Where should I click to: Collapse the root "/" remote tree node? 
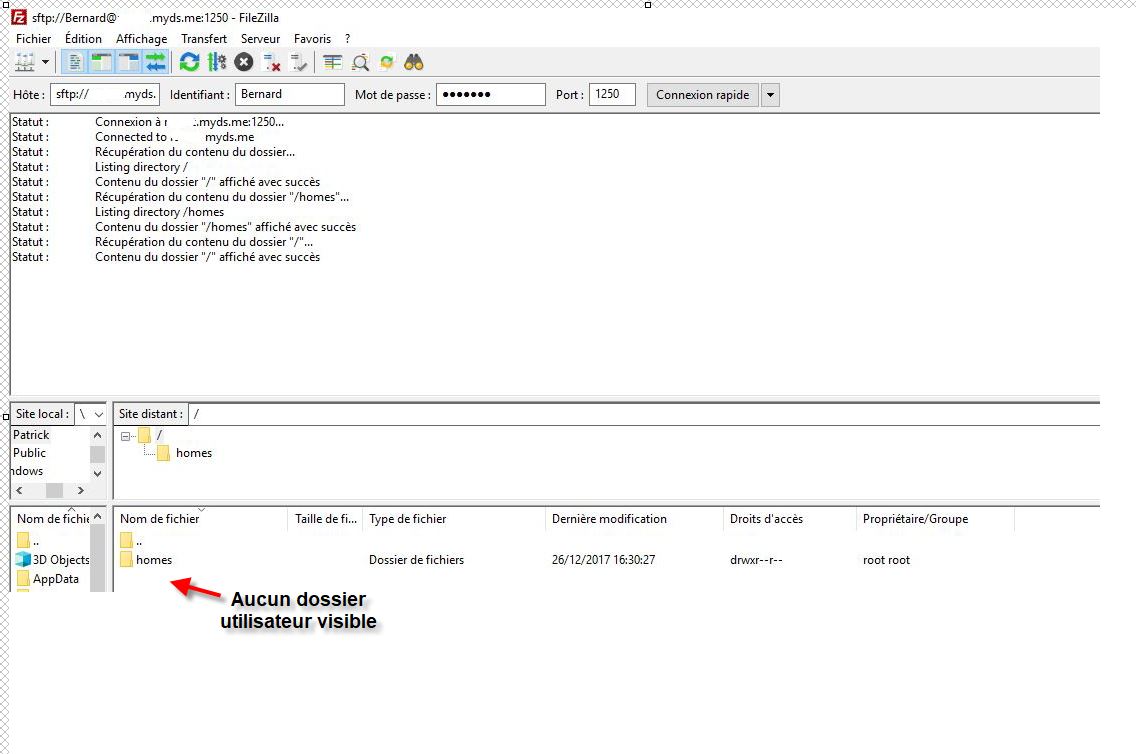[x=126, y=435]
